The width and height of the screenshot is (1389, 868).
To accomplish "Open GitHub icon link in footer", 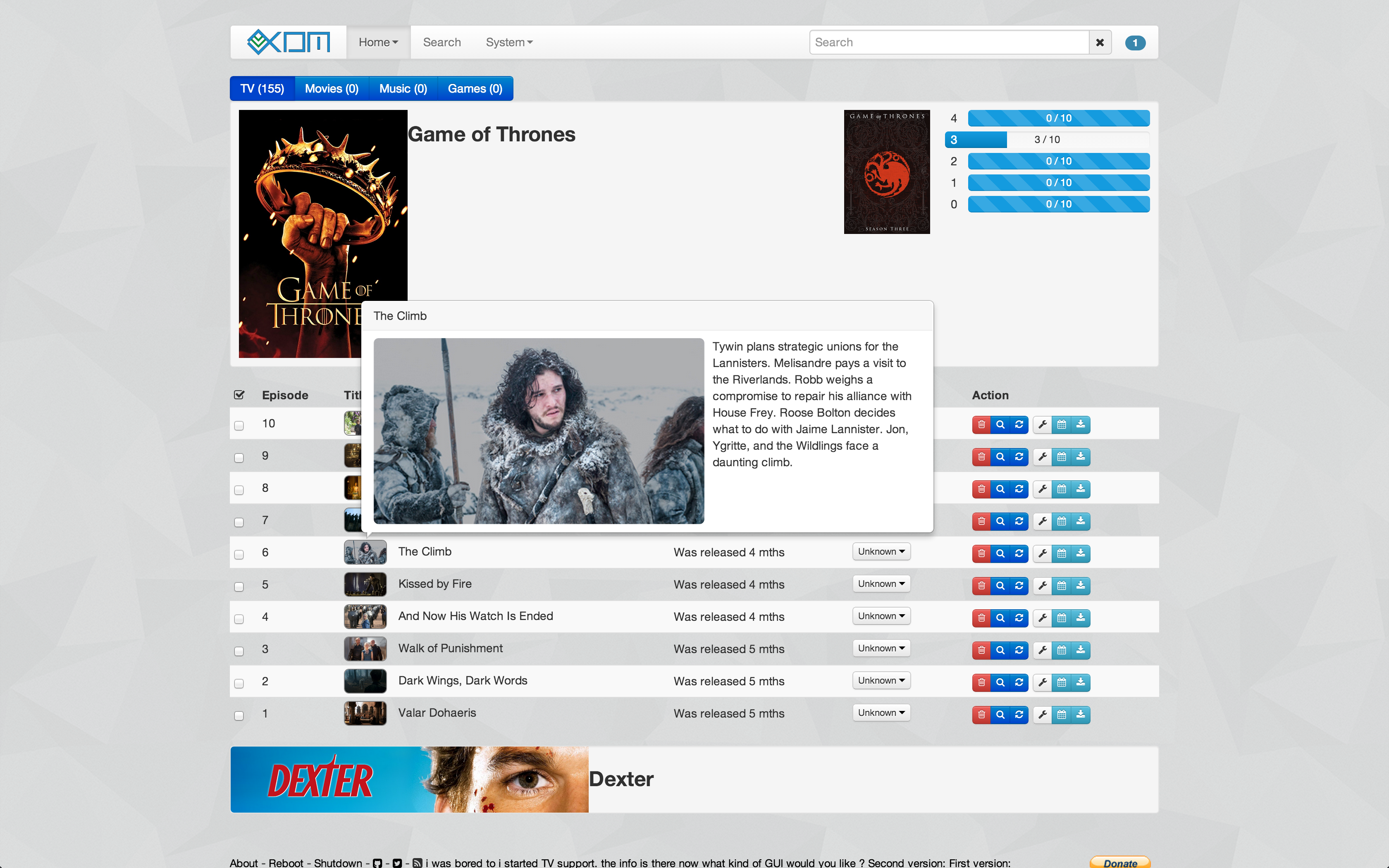I will pos(377,863).
